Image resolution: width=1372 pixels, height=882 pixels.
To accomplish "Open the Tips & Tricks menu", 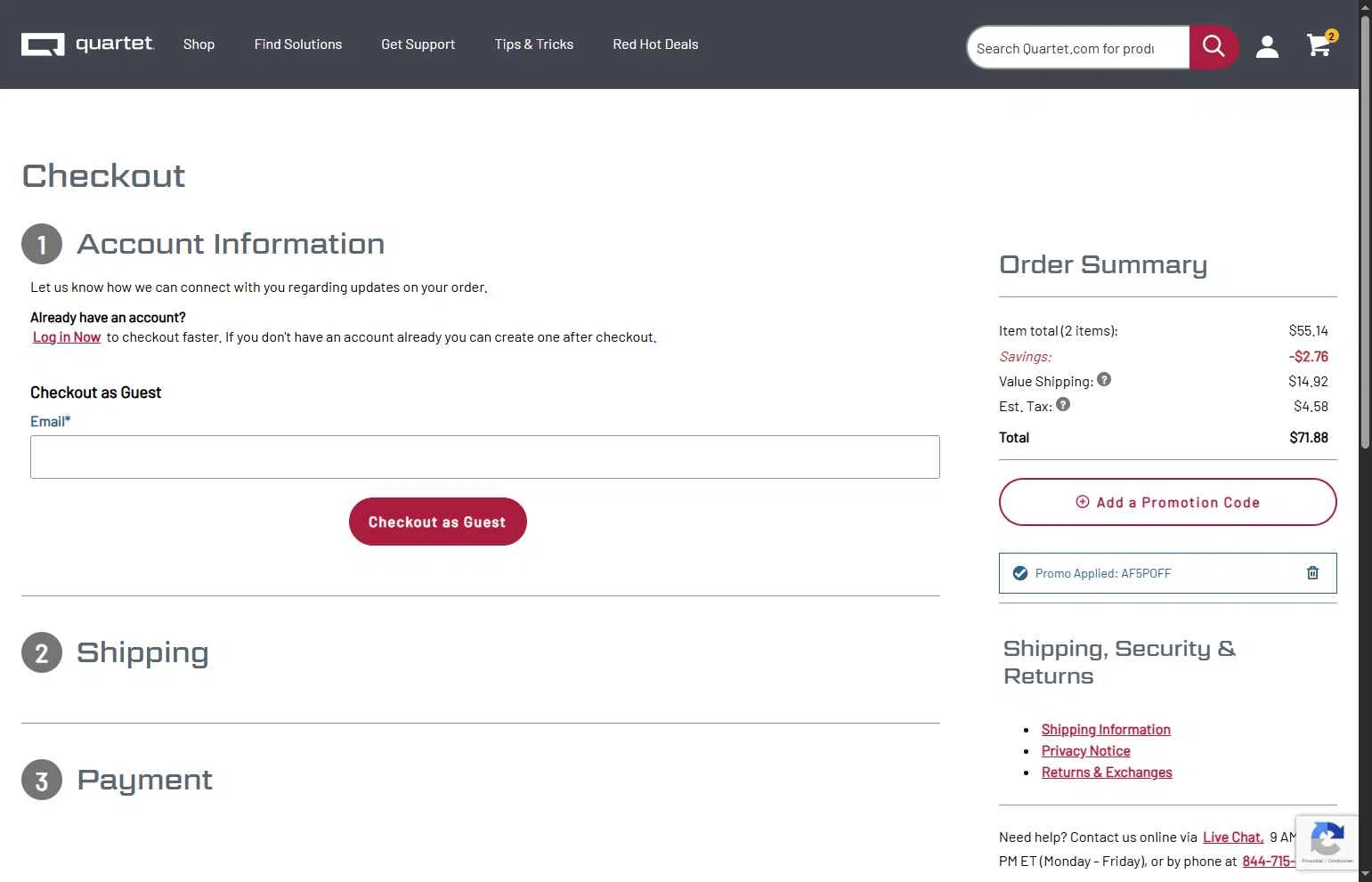I will point(534,45).
